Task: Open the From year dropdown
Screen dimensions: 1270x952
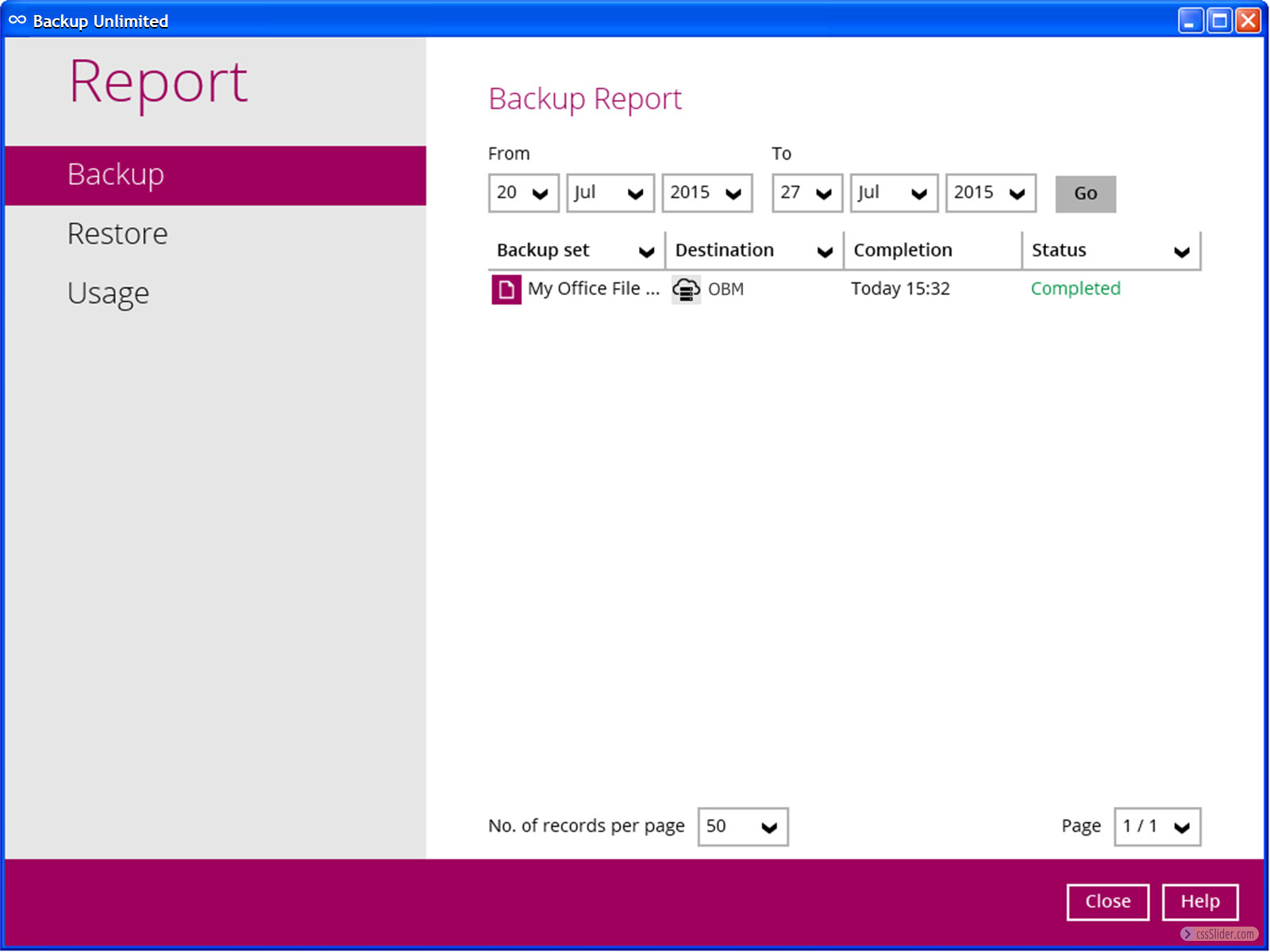Action: tap(706, 194)
